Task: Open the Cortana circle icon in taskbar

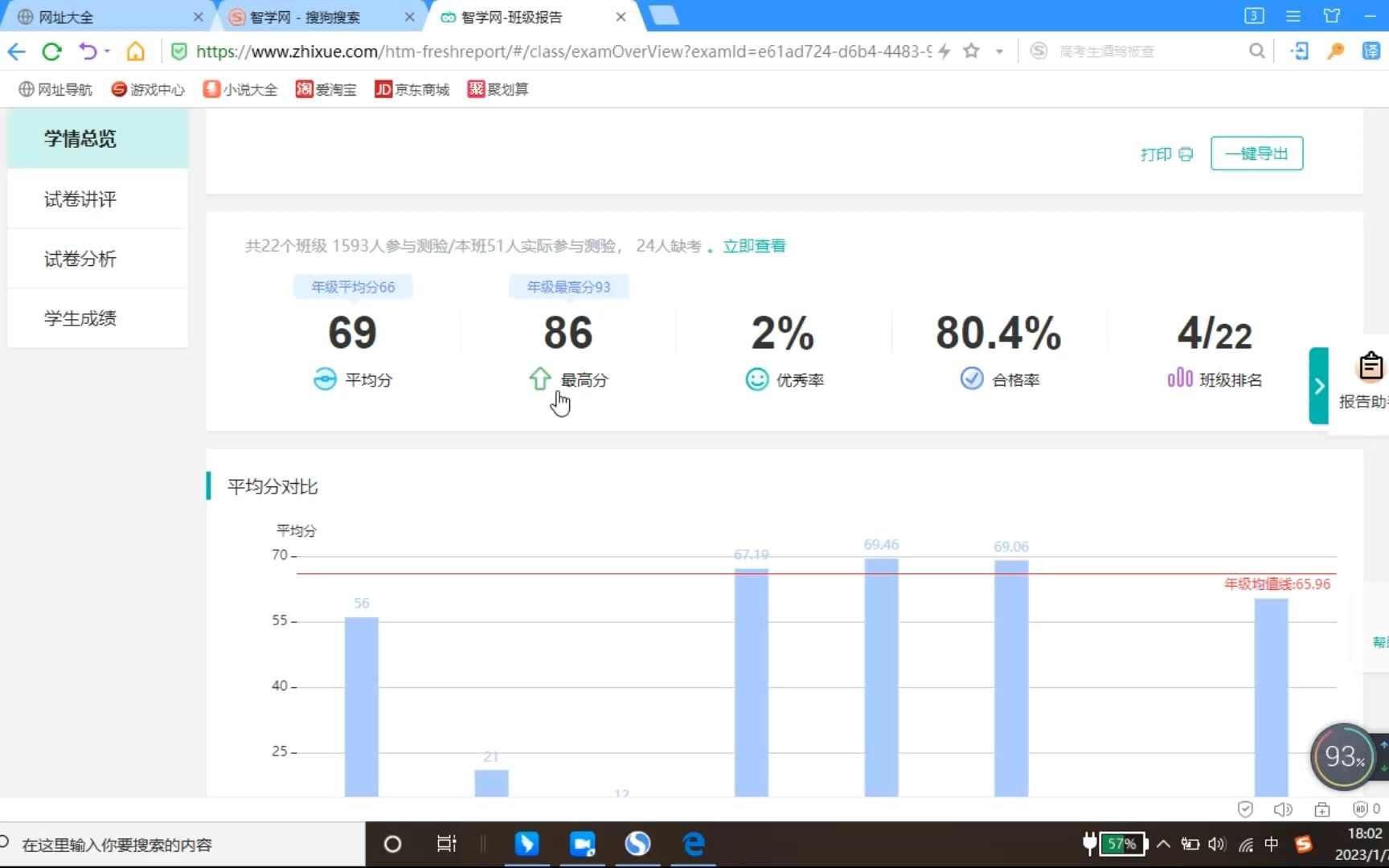Action: click(x=392, y=845)
